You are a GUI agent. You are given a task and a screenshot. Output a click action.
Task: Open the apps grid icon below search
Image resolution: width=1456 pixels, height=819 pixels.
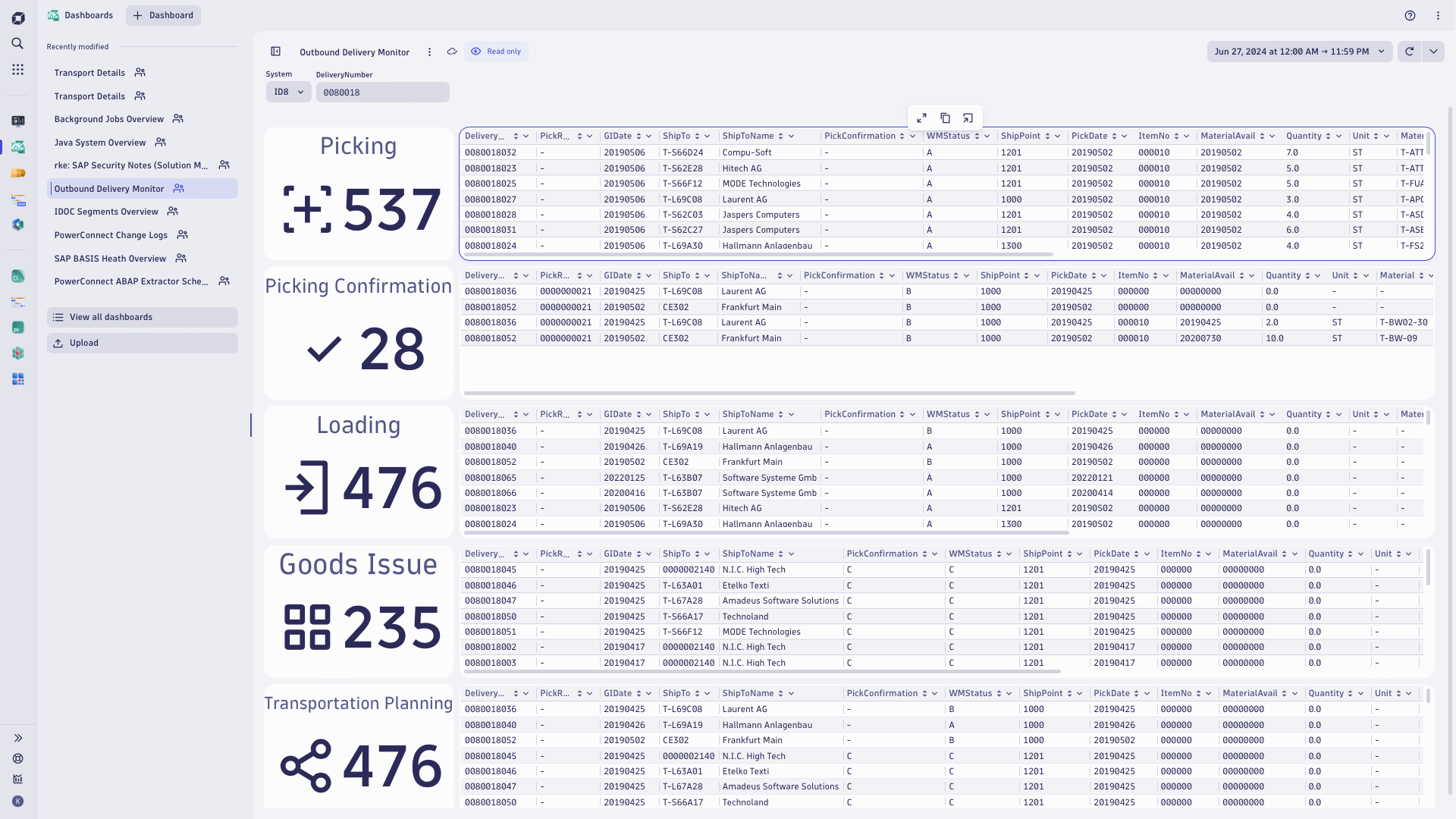[17, 69]
